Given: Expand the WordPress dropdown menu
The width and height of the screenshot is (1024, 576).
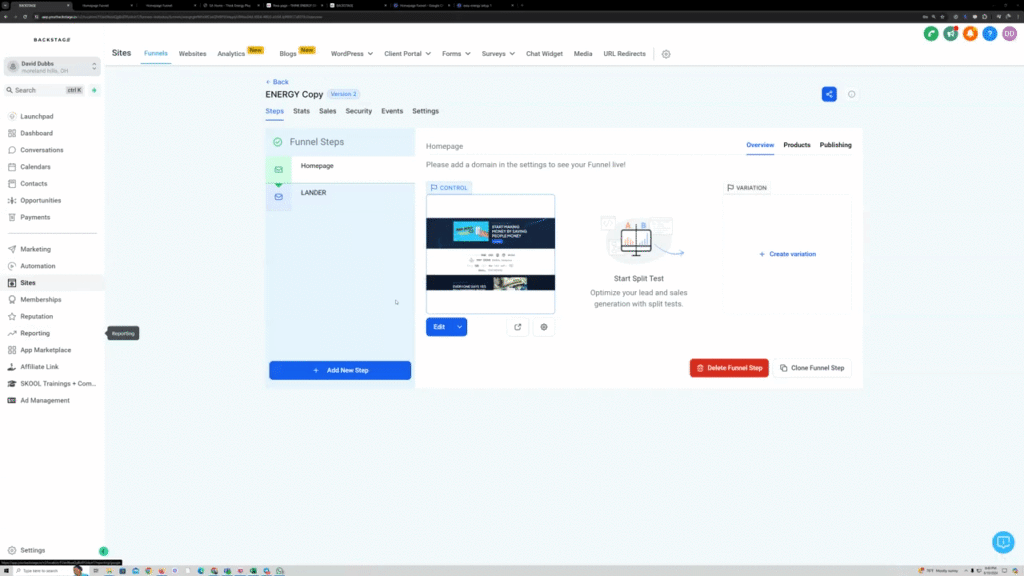Looking at the screenshot, I should pyautogui.click(x=351, y=54).
